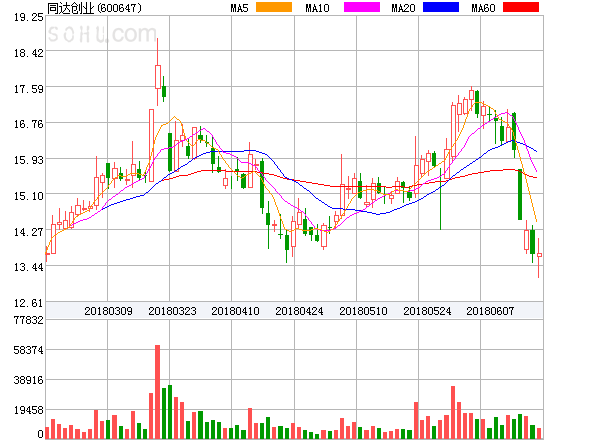Select the MA5 legend label
The height and width of the screenshot is (440, 600).
[240, 8]
